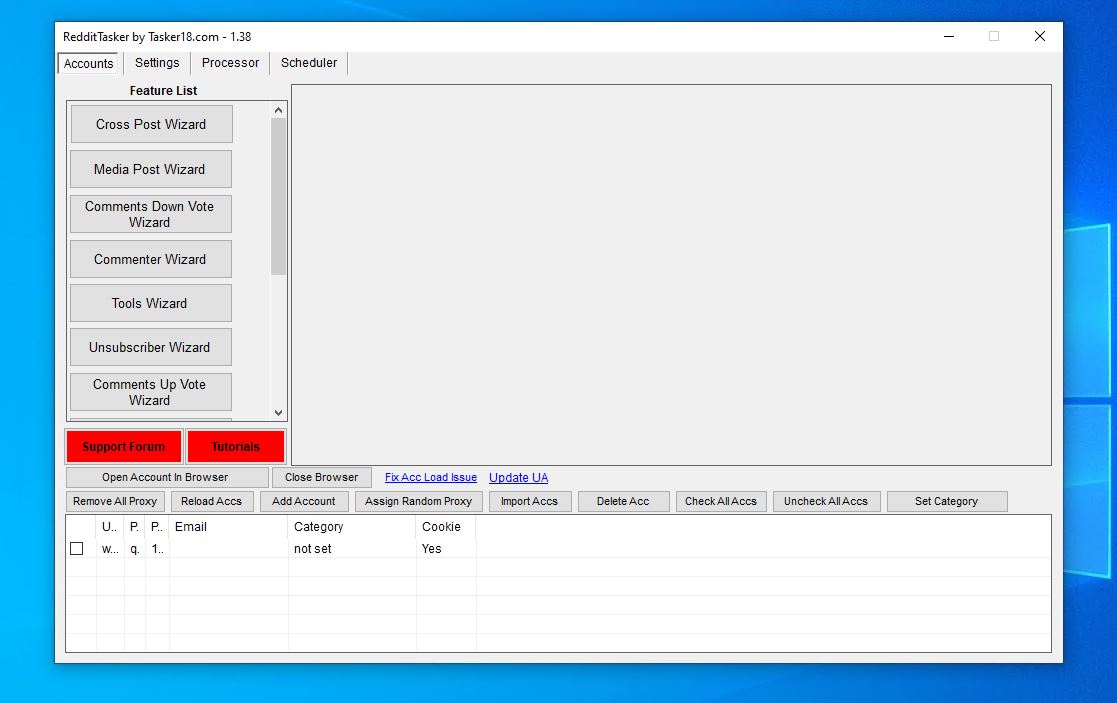The image size is (1117, 703).
Task: Click Assign Random Proxy
Action: (x=419, y=501)
